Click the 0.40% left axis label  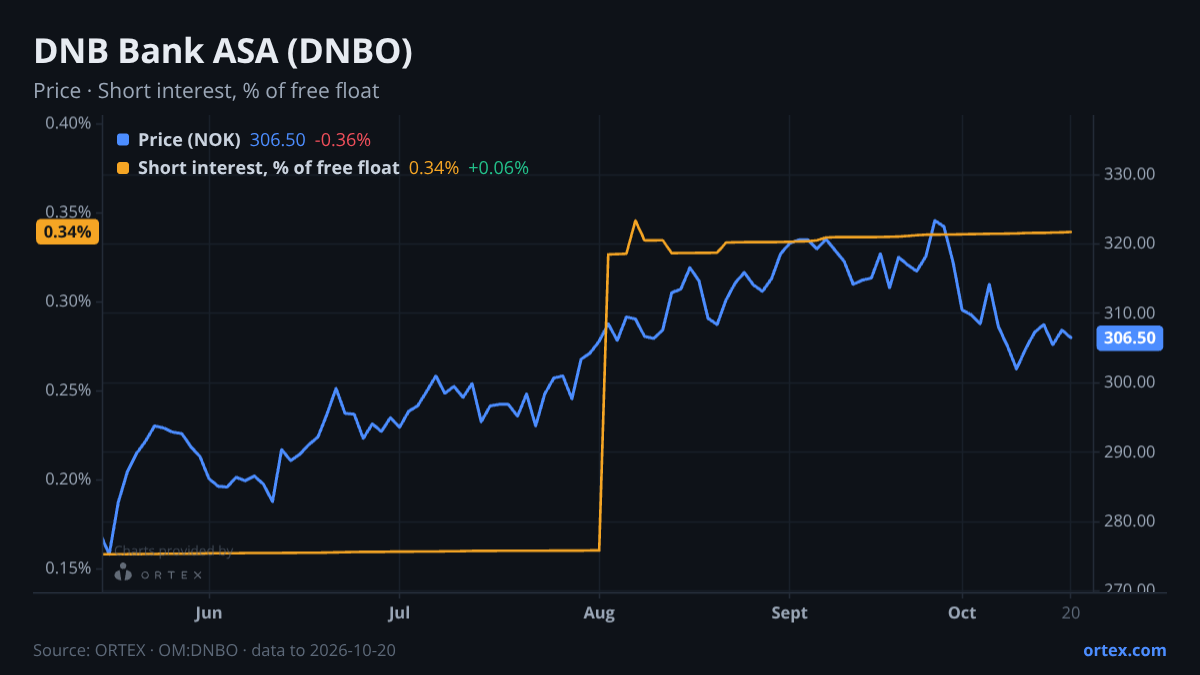(68, 123)
